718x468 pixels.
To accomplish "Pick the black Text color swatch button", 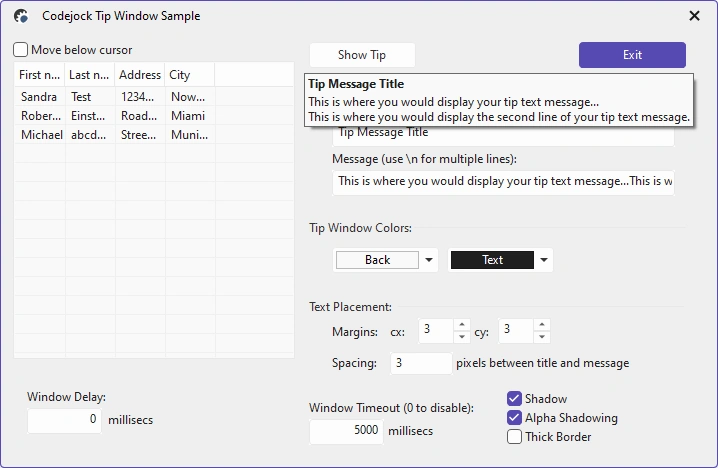I will coord(492,260).
